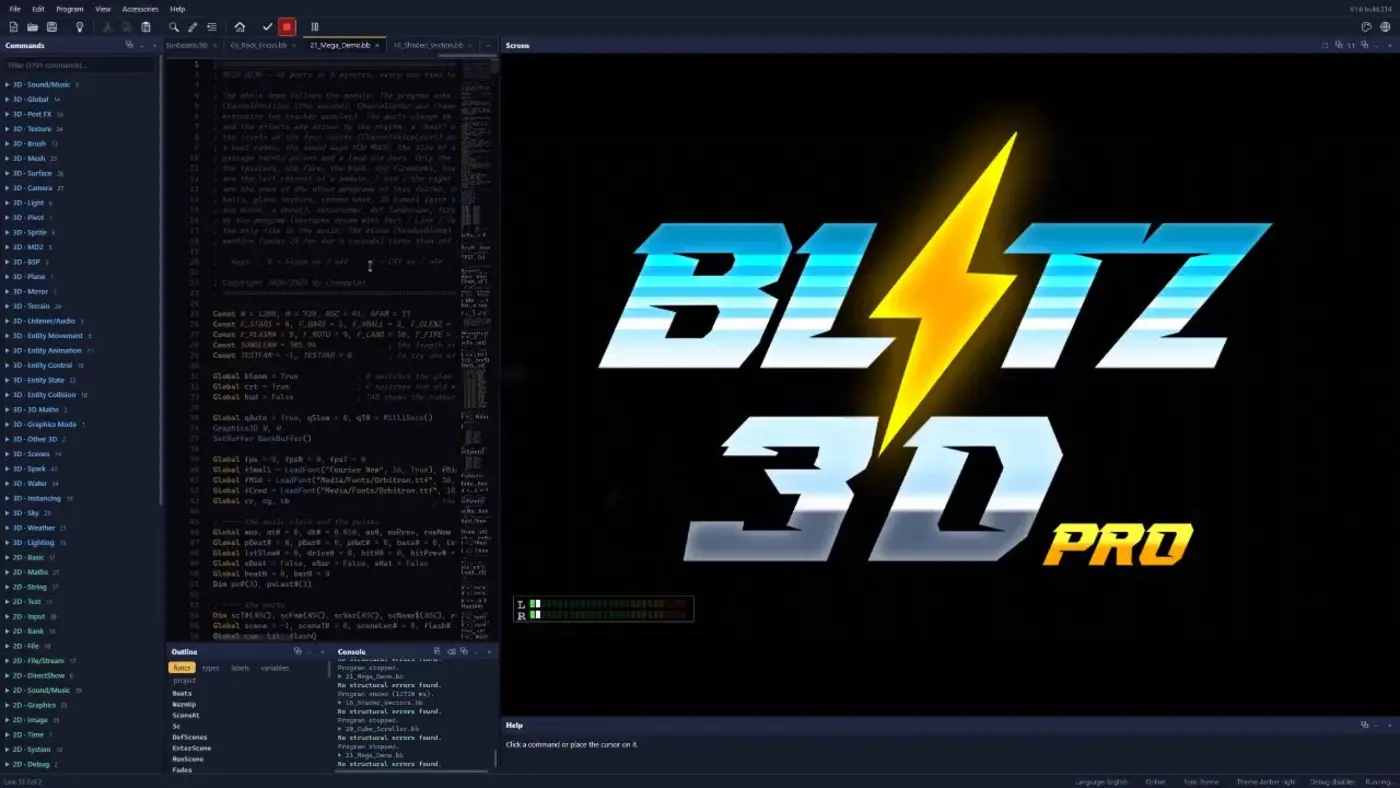Click the Filter commands input field

[x=80, y=65]
